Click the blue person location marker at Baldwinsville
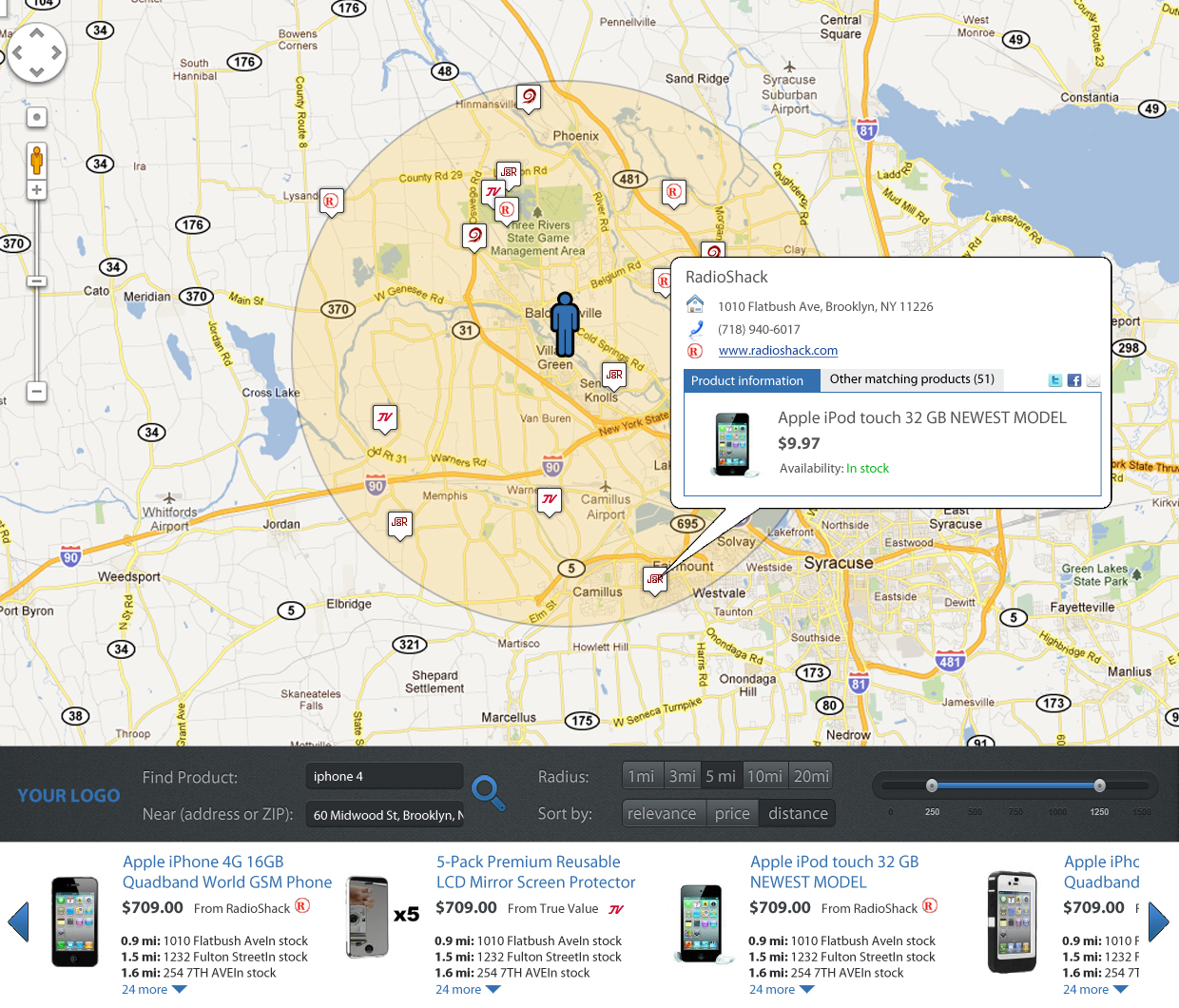The height and width of the screenshot is (1008, 1179). 565,324
